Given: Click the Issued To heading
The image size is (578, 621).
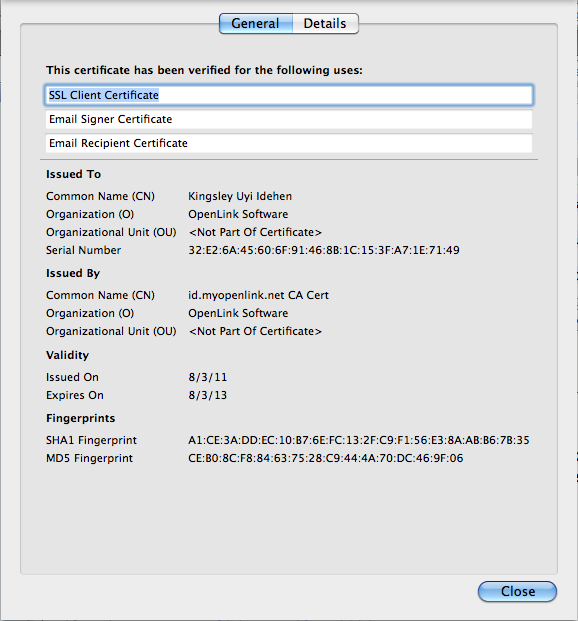Looking at the screenshot, I should click(x=73, y=174).
